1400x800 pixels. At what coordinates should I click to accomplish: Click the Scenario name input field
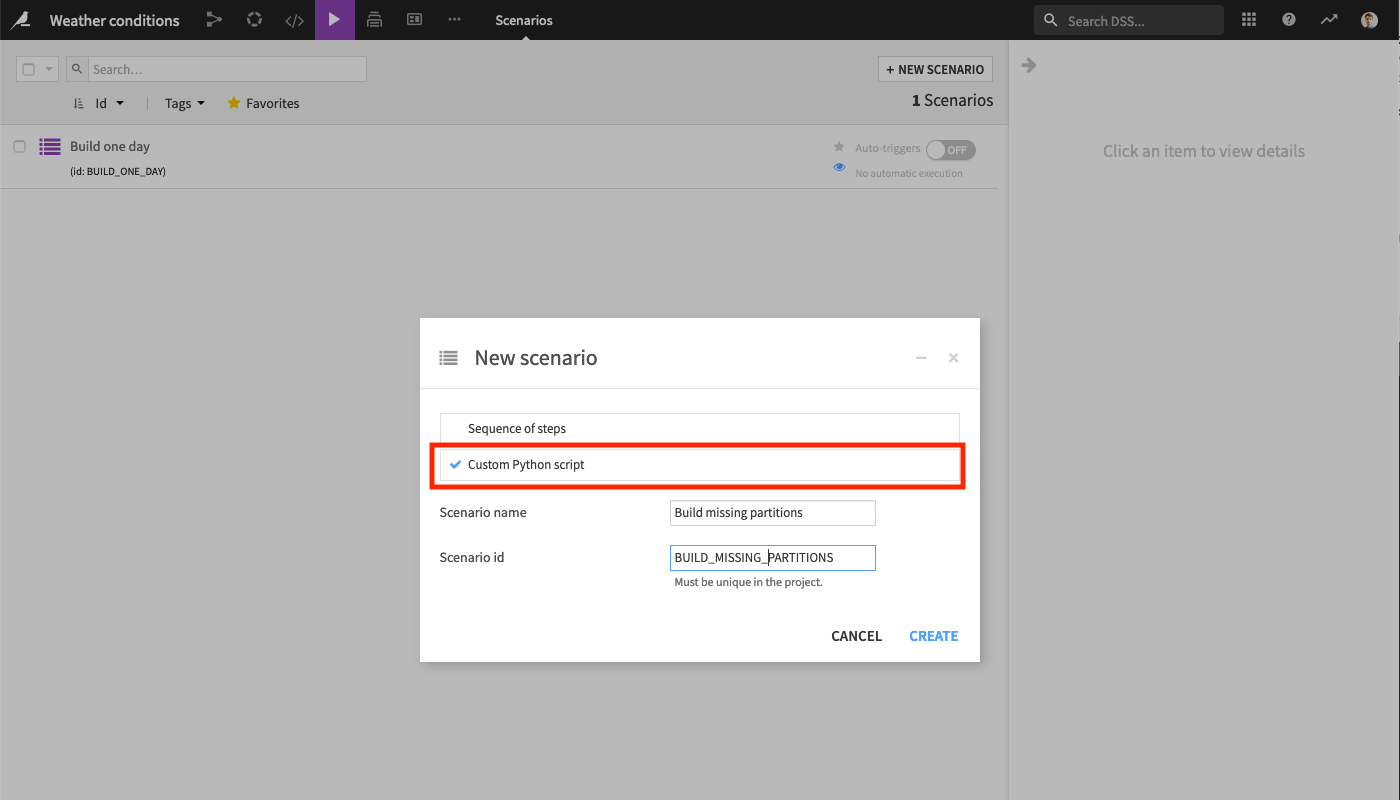[772, 513]
